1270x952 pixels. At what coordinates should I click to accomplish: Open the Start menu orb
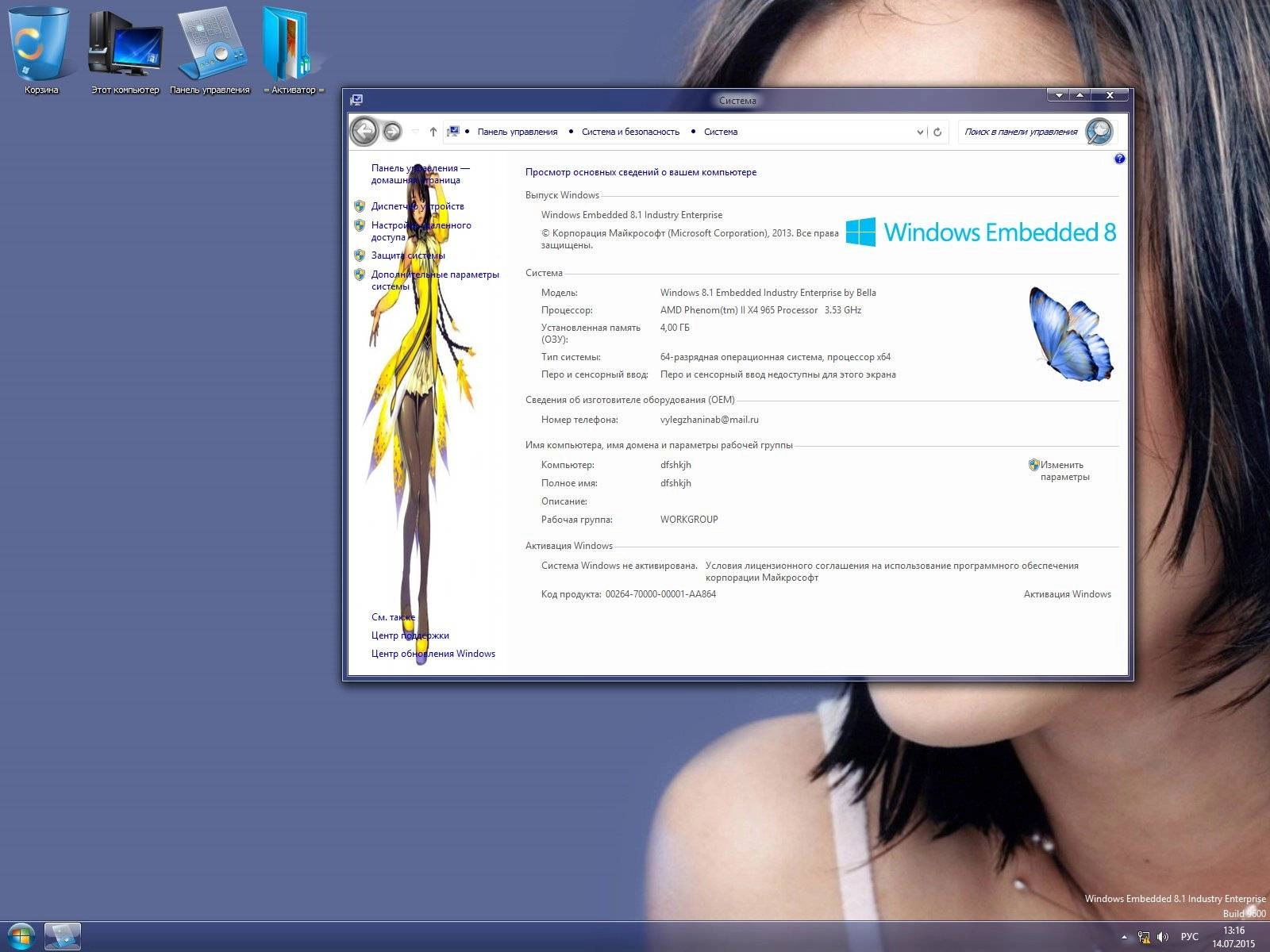(21, 937)
